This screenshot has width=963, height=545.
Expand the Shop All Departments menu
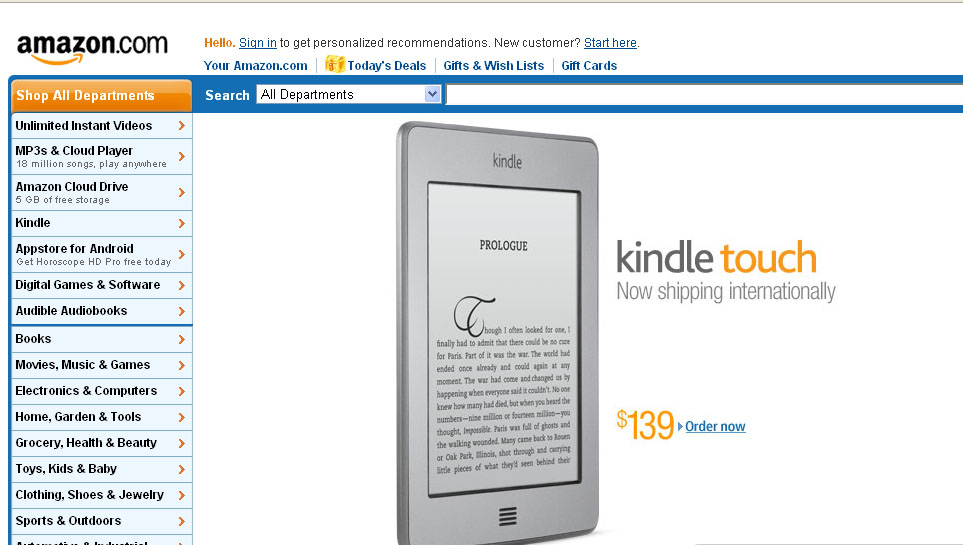[x=101, y=96]
